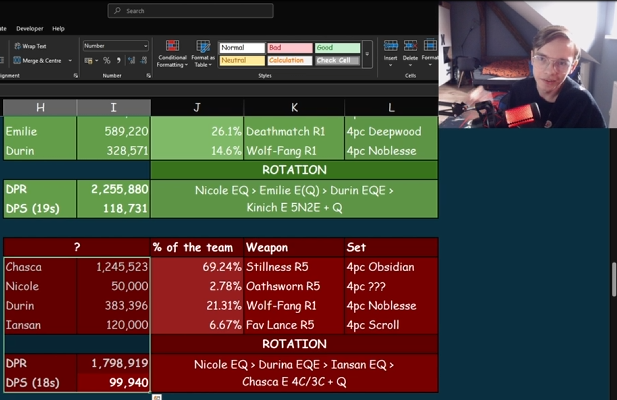Click the Insert cells icon
This screenshot has height=400, width=617.
click(x=390, y=46)
